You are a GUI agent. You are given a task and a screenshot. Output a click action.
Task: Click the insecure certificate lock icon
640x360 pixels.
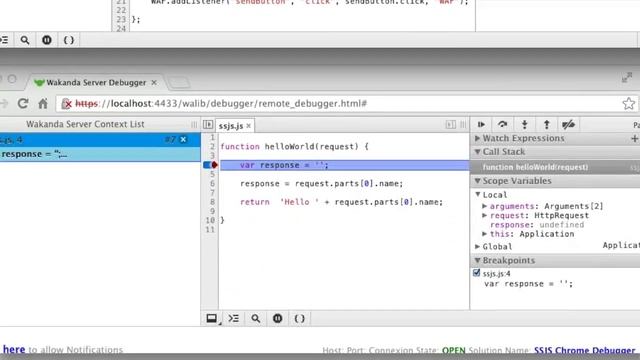tap(67, 104)
